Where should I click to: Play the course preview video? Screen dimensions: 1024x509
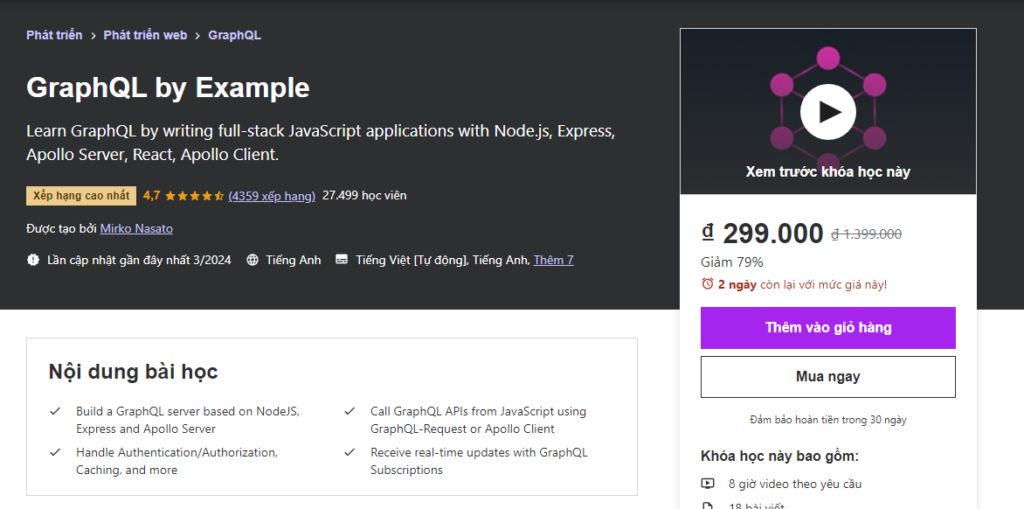click(828, 111)
